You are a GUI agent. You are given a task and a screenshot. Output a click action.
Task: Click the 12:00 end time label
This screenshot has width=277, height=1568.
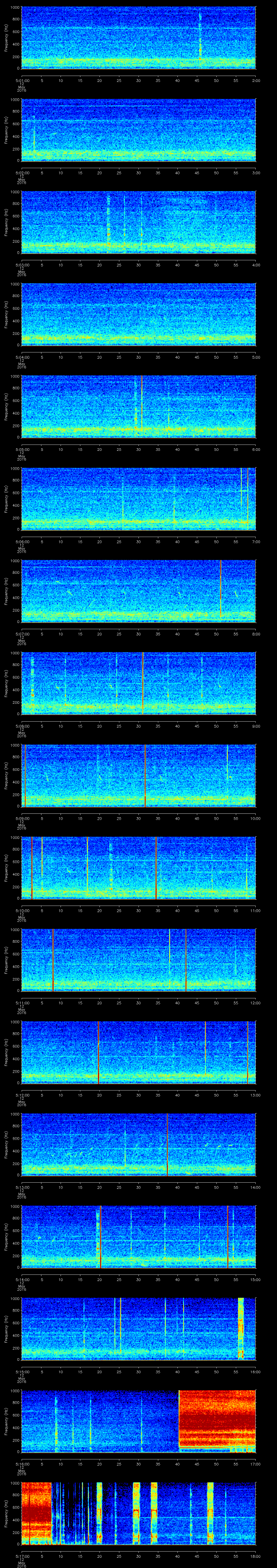pos(255,1003)
